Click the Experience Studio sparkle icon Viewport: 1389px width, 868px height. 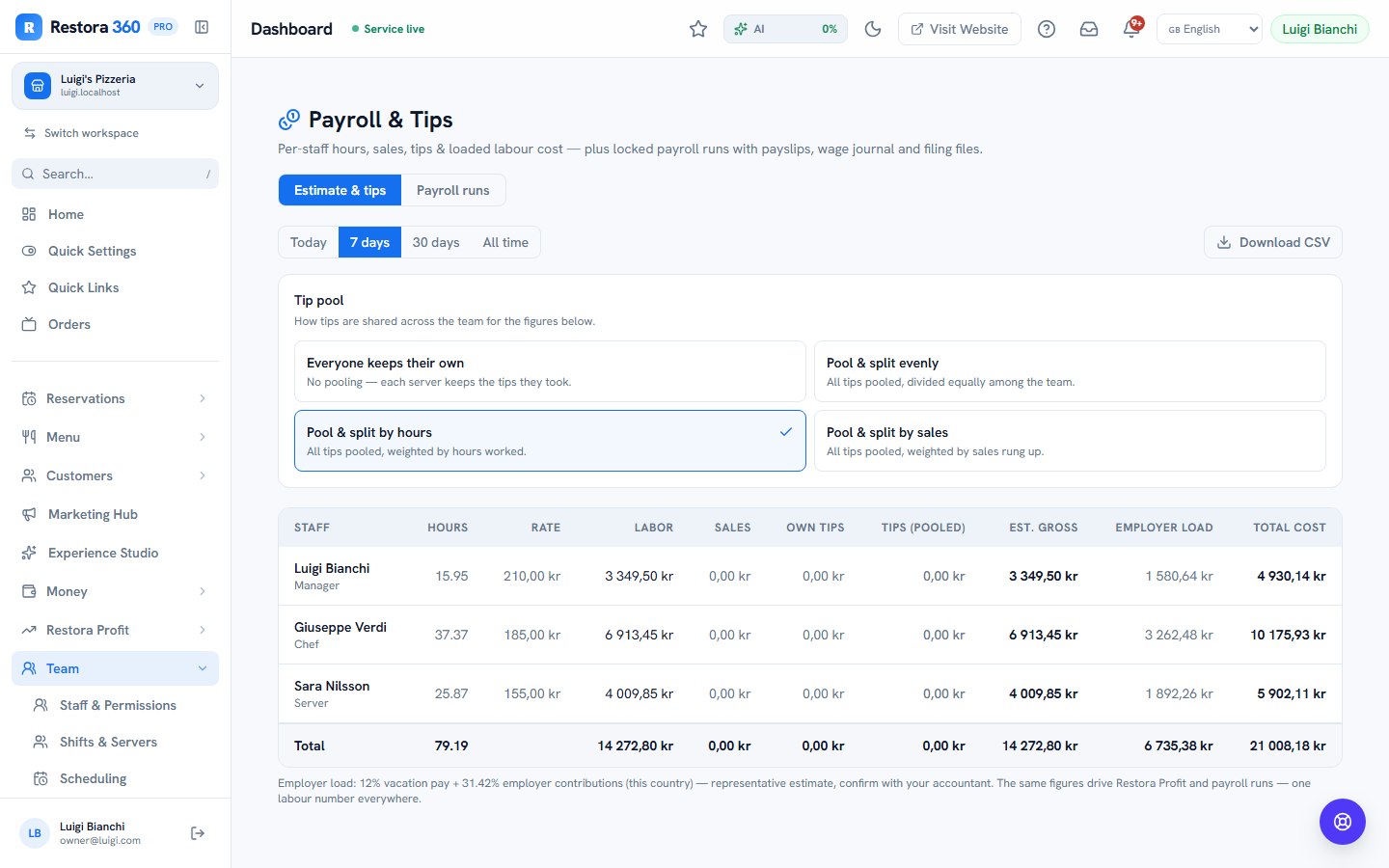[x=29, y=553]
